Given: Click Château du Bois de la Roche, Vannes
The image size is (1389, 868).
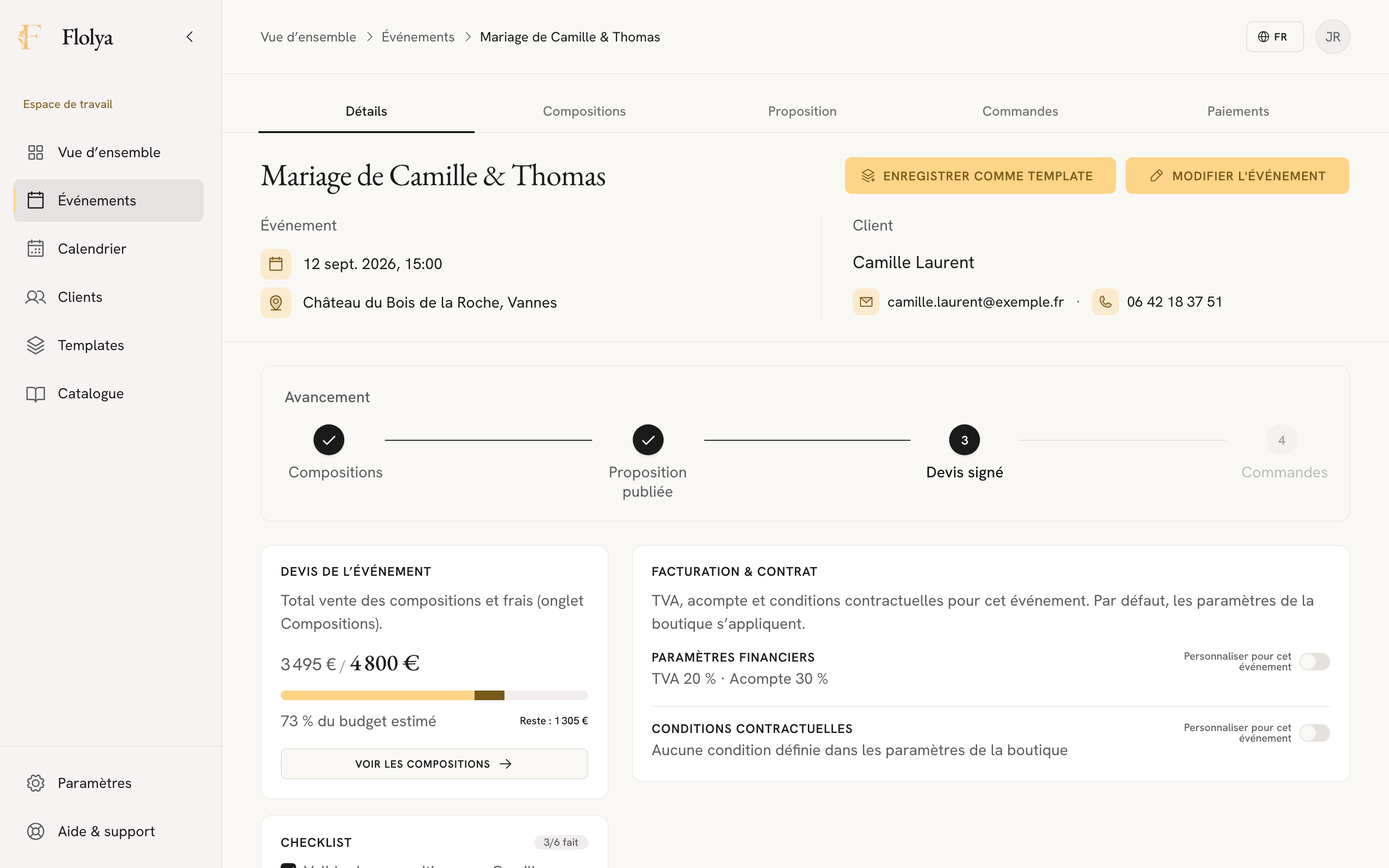Looking at the screenshot, I should [x=429, y=302].
